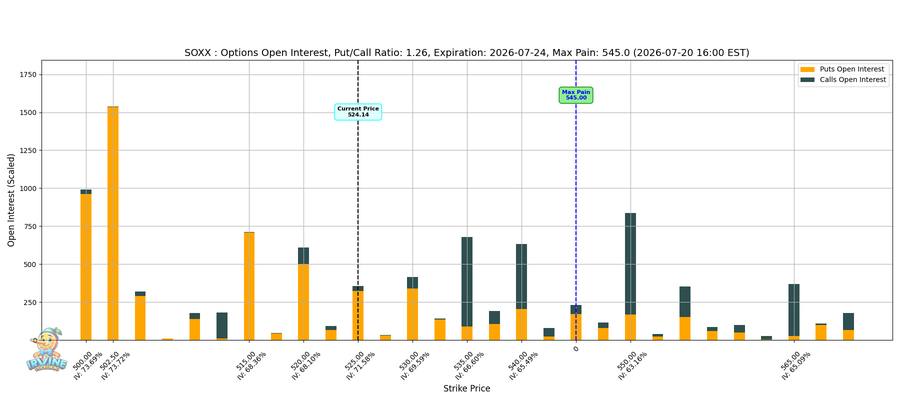Click the green Max Pain 545.00 annotation box
Viewport: 900px width, 400px height.
pos(576,95)
